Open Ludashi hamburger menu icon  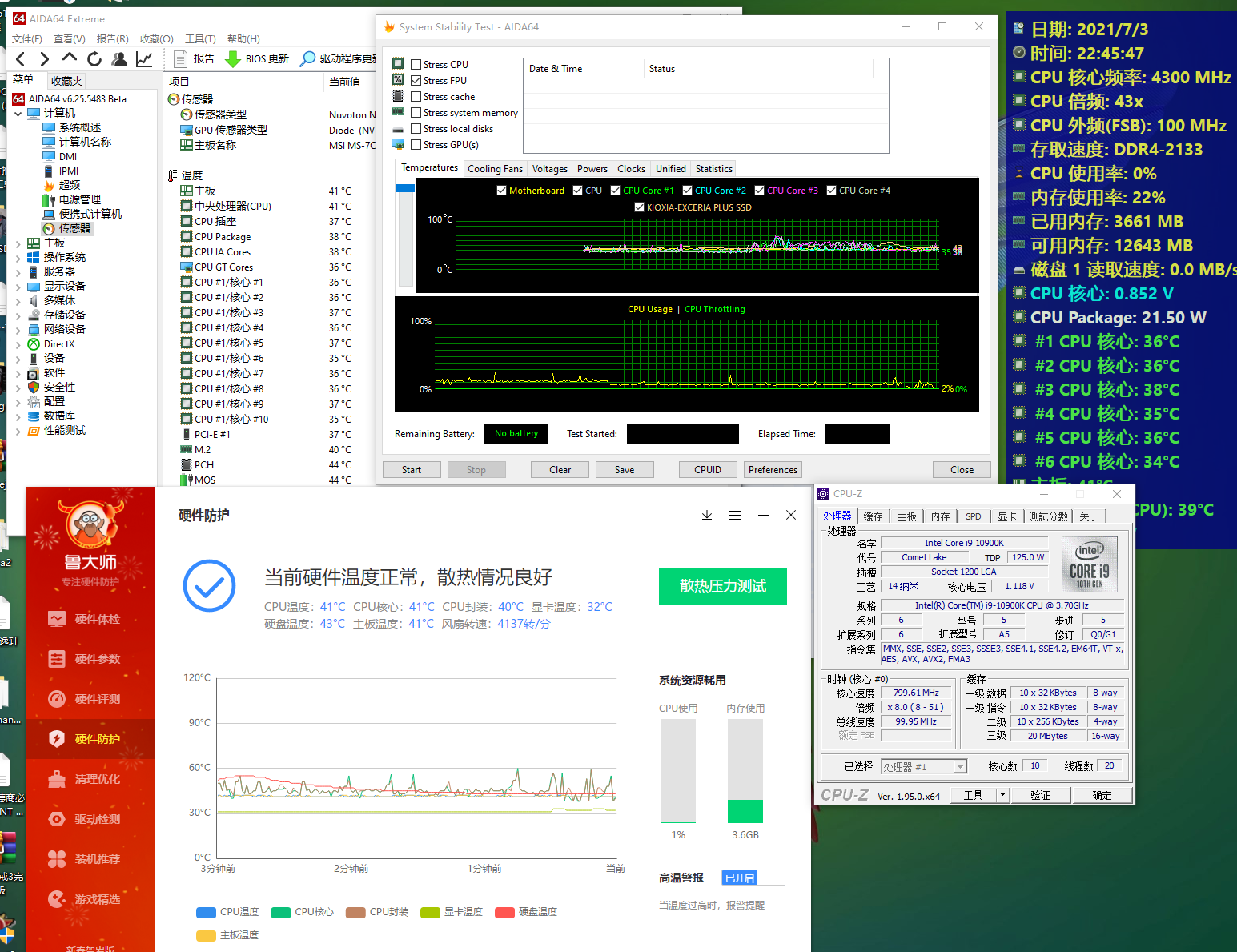[x=735, y=515]
